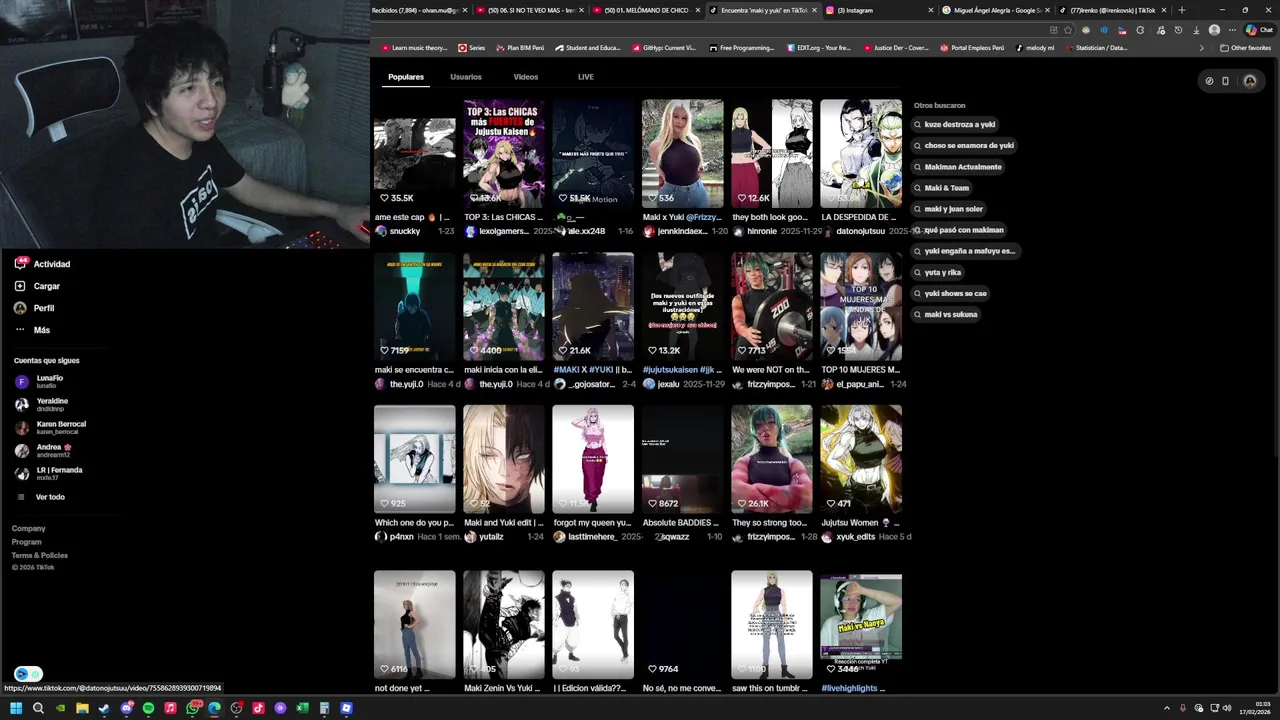Expand Terms & Policies footer section

click(39, 555)
